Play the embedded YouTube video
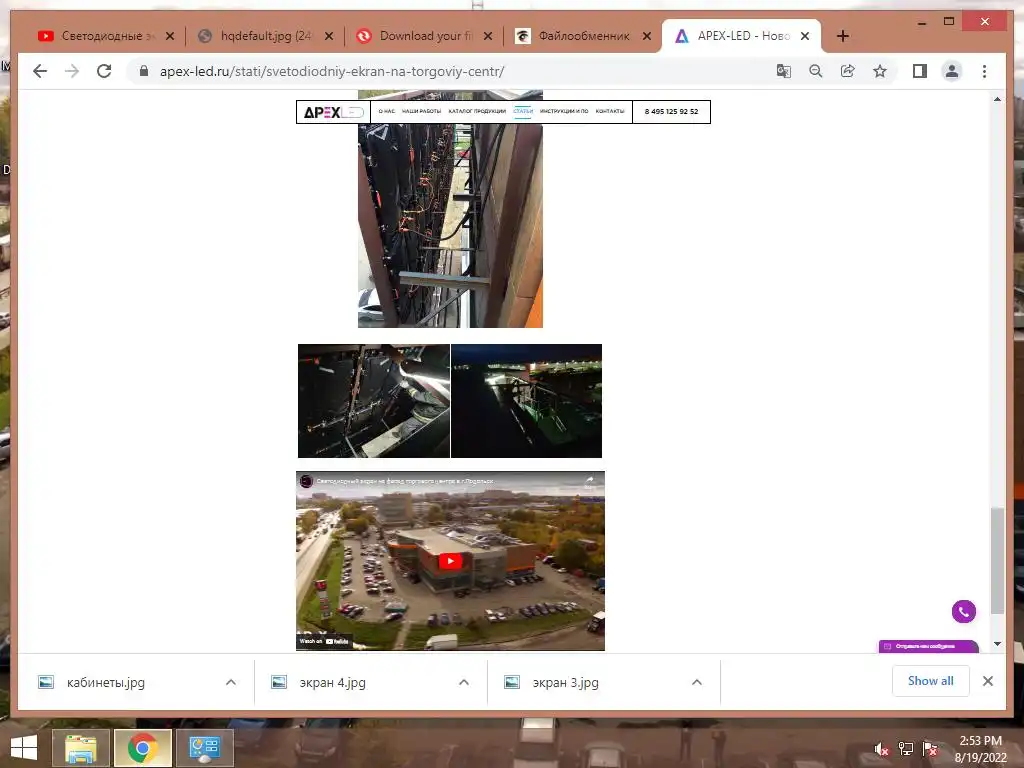 (450, 561)
